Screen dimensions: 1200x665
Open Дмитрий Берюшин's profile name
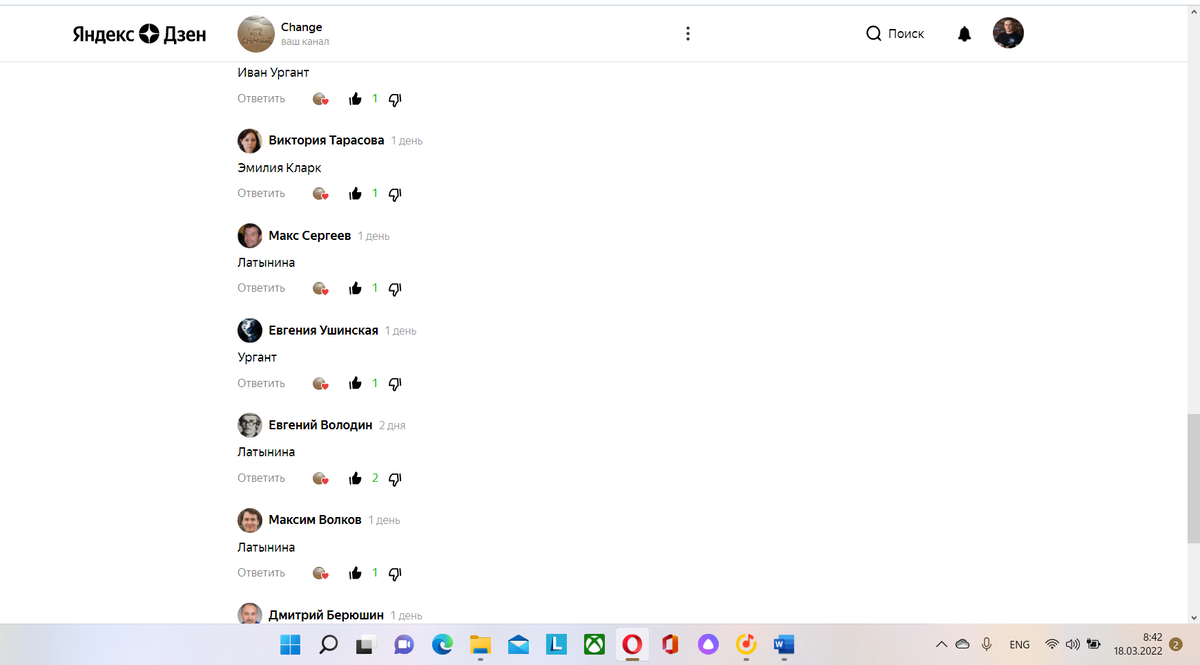pyautogui.click(x=326, y=615)
